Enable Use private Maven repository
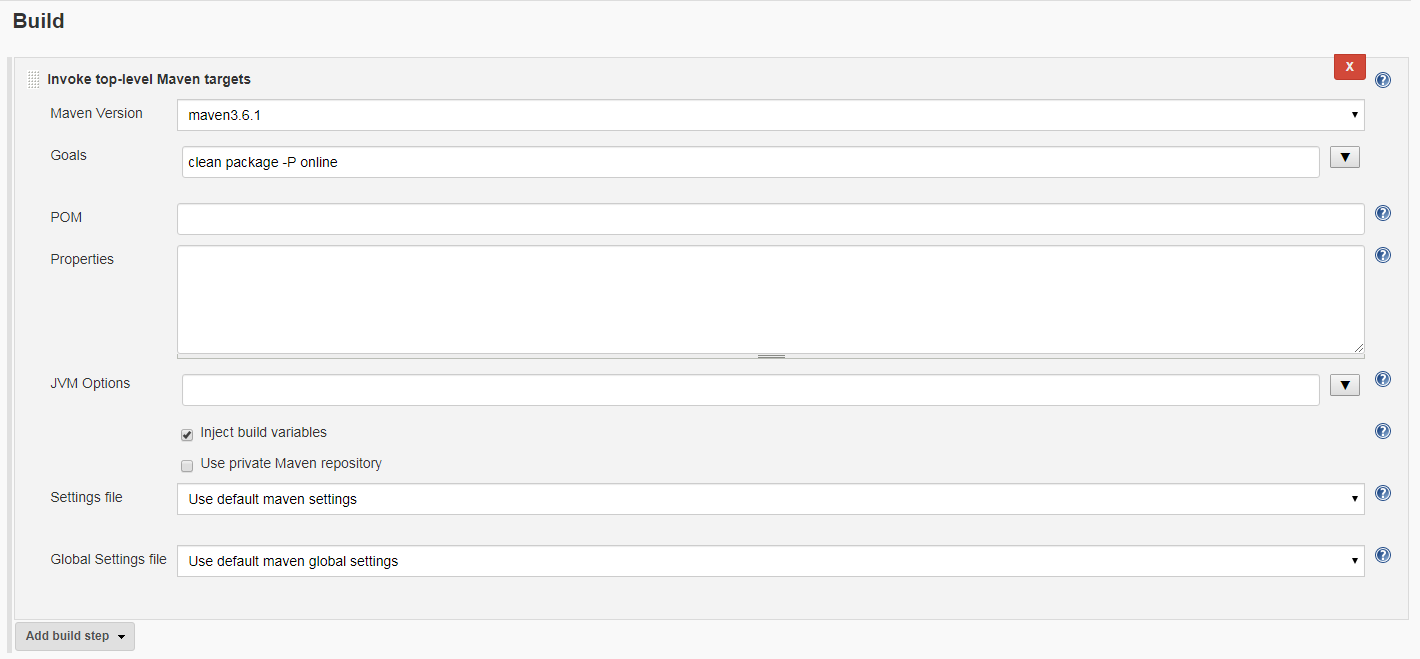Image resolution: width=1420 pixels, height=659 pixels. tap(187, 466)
